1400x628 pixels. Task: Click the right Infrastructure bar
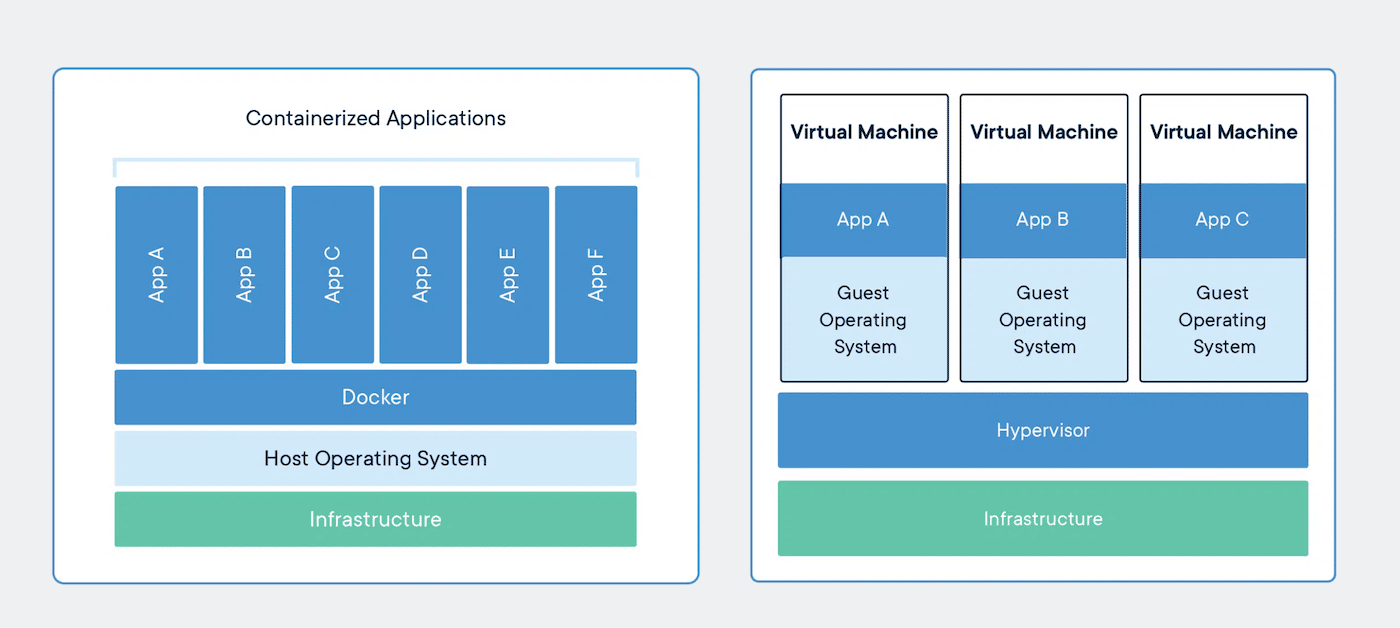click(1043, 518)
